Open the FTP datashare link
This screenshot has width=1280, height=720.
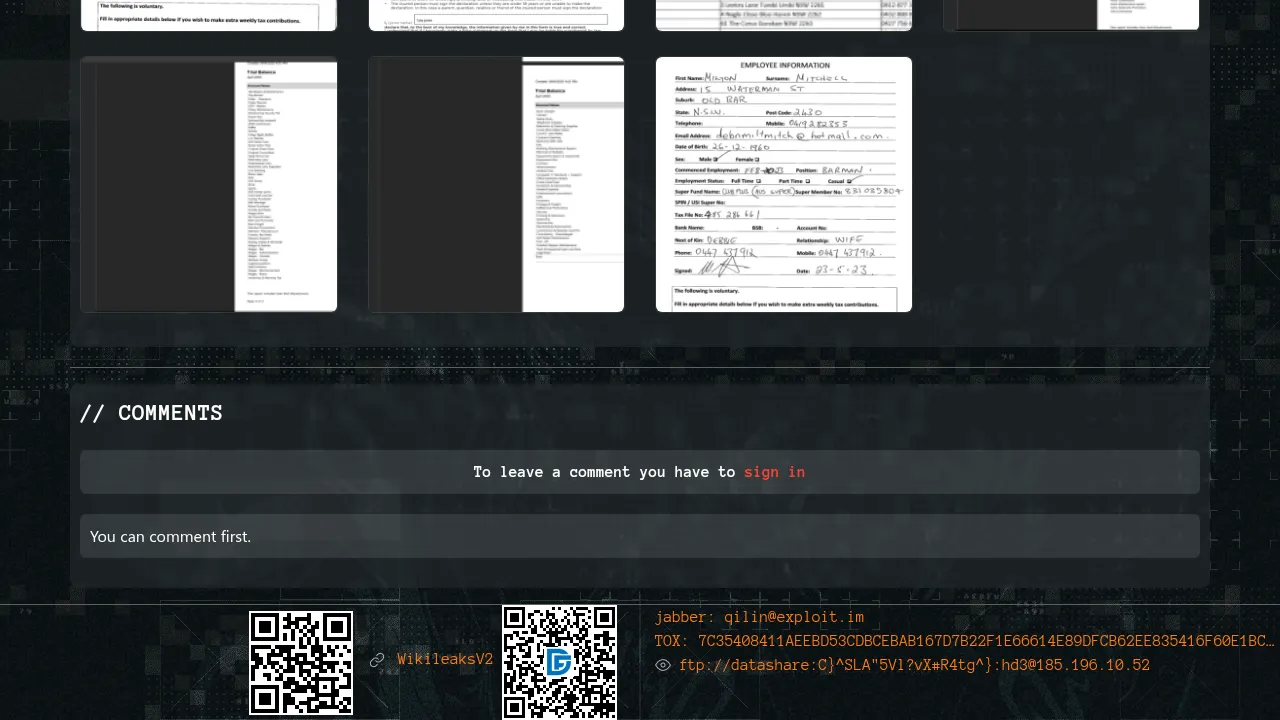914,665
